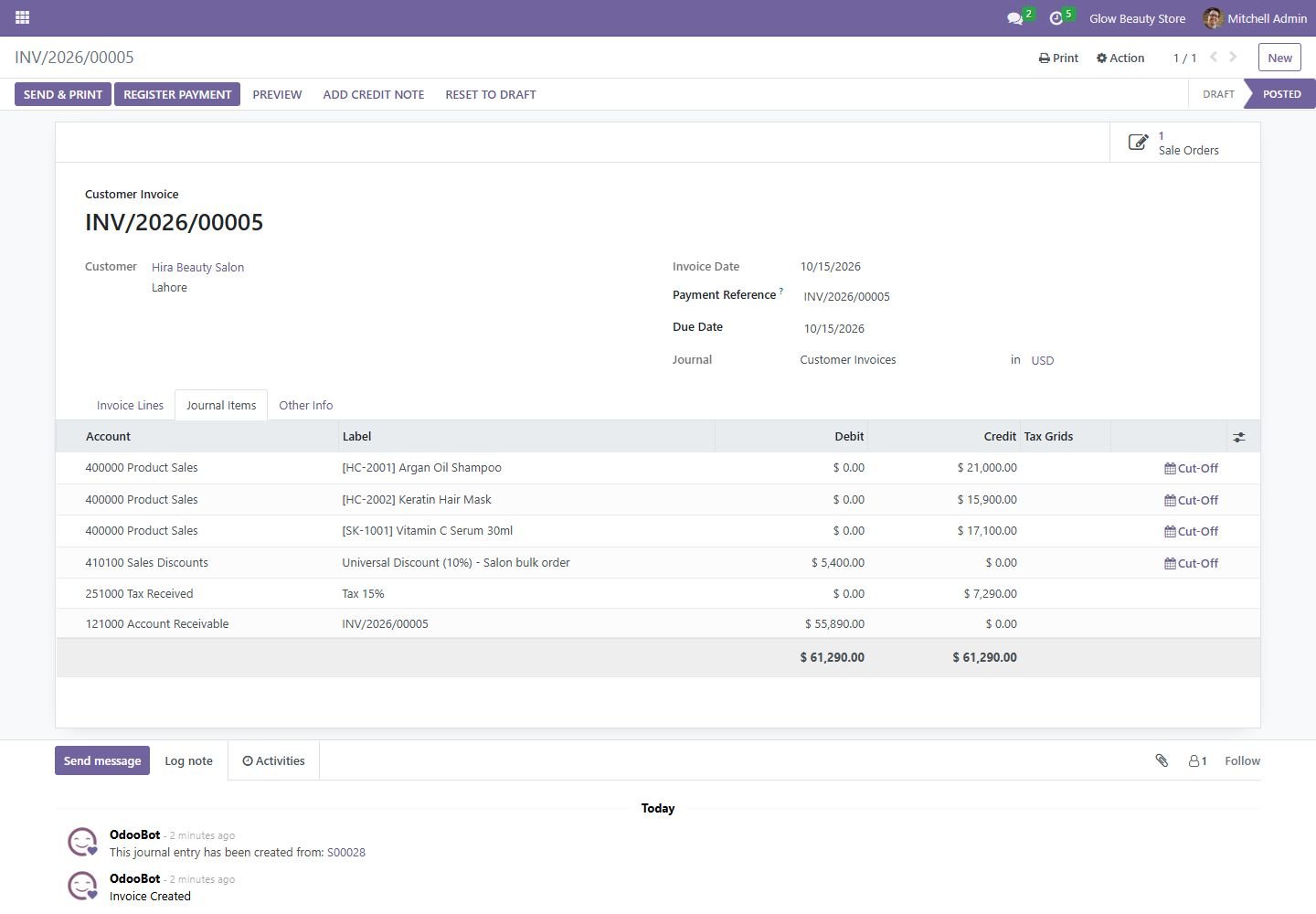Click the Preview button
The width and height of the screenshot is (1316, 914).
277,94
